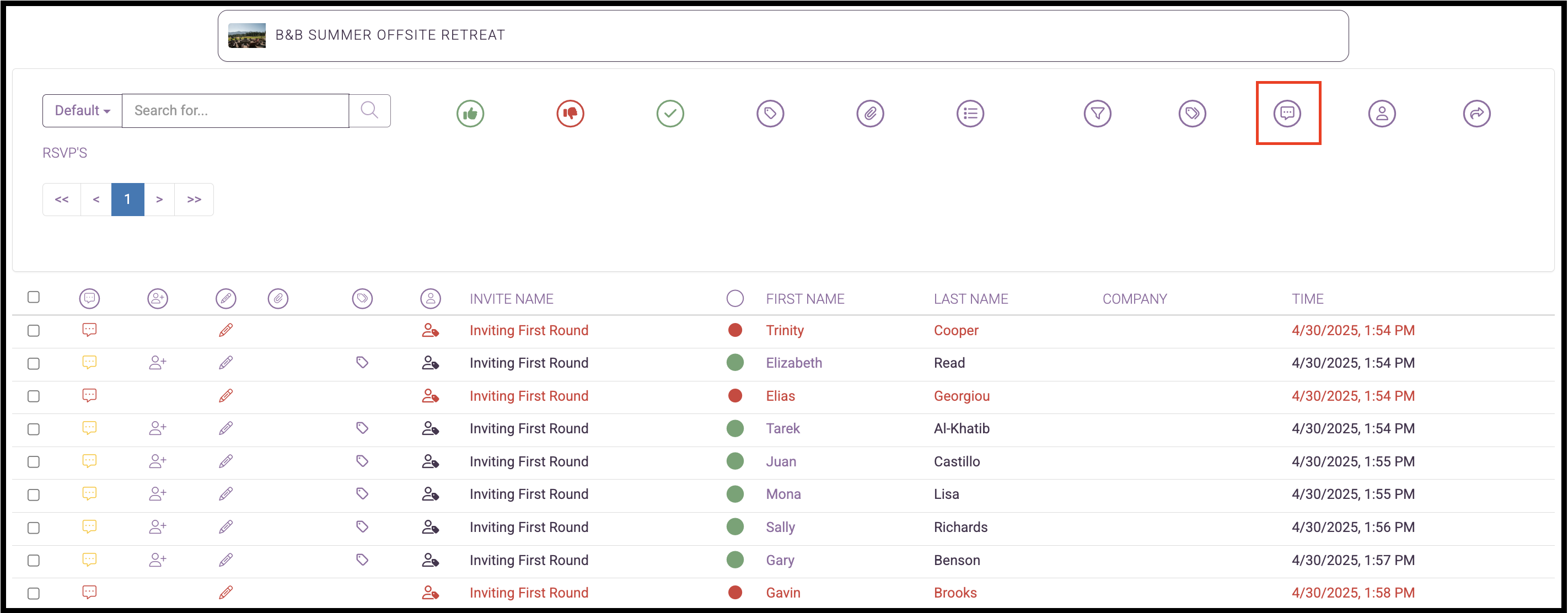Go to previous page with < button
1568x613 pixels.
[96, 200]
